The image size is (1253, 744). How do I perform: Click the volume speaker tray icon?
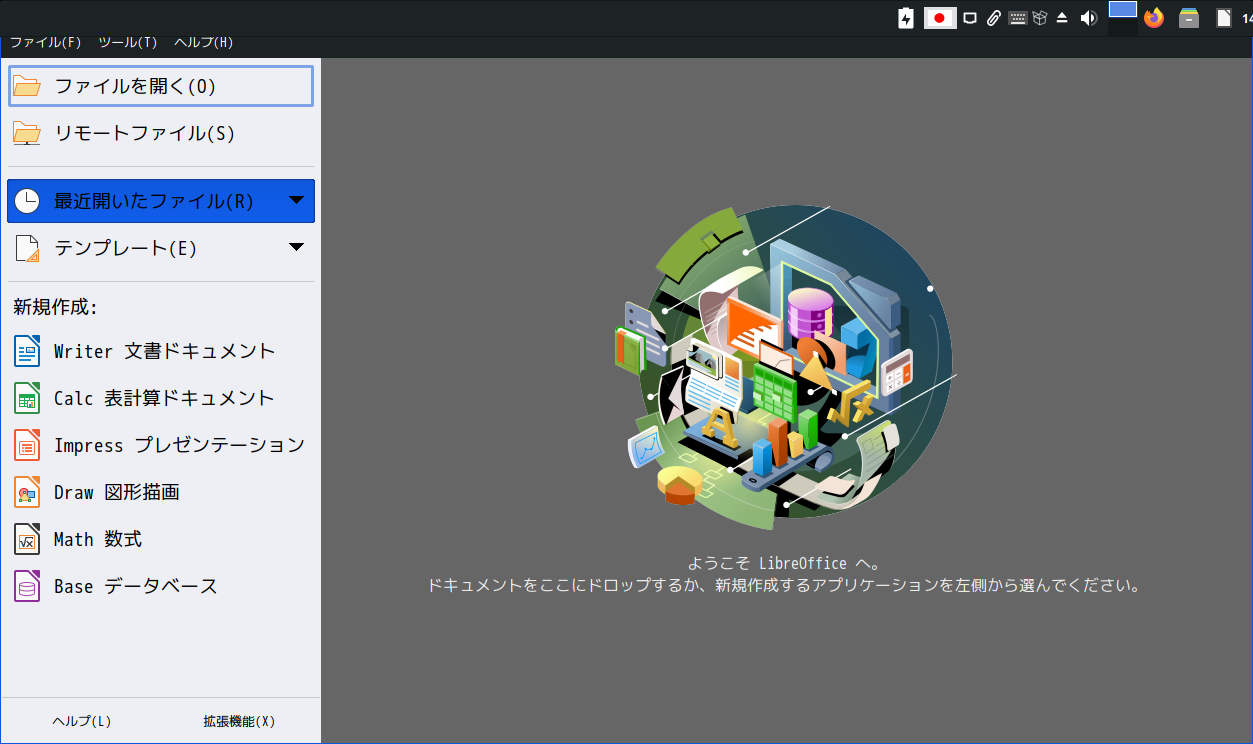1089,18
